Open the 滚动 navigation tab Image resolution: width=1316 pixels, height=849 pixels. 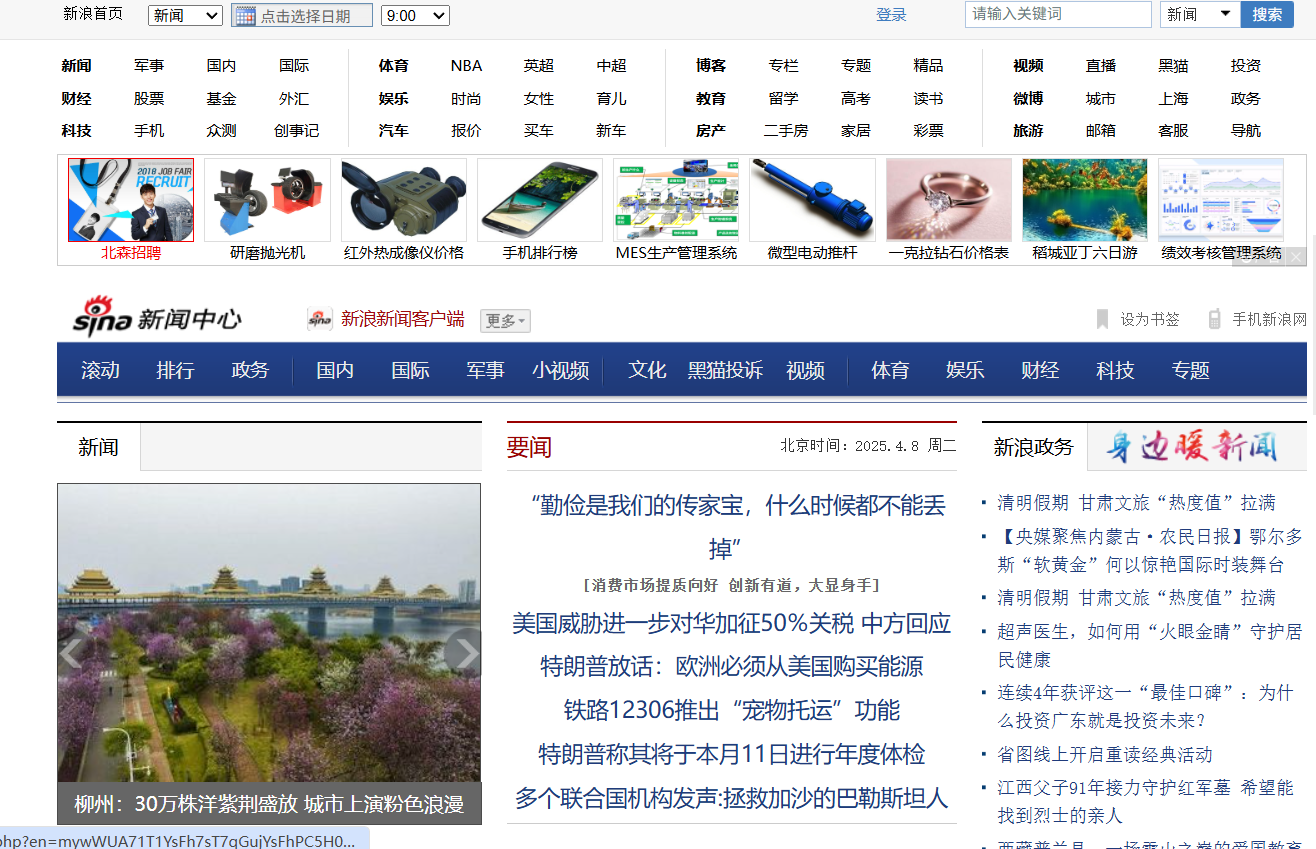click(x=100, y=370)
